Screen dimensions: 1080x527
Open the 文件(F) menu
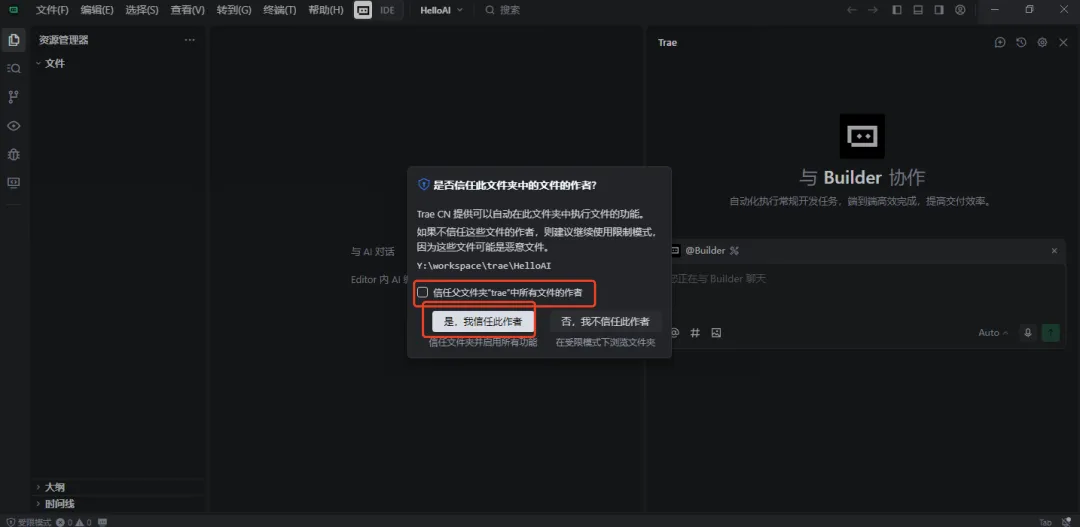(52, 10)
